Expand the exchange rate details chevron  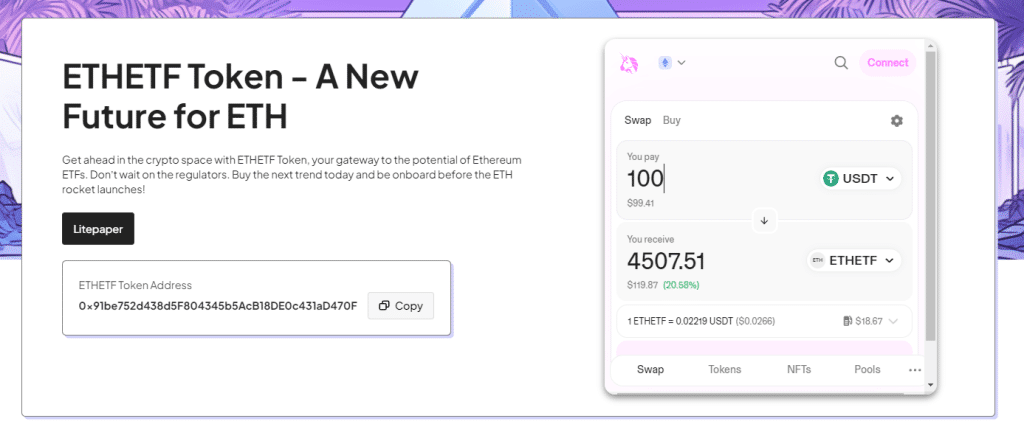tap(894, 321)
